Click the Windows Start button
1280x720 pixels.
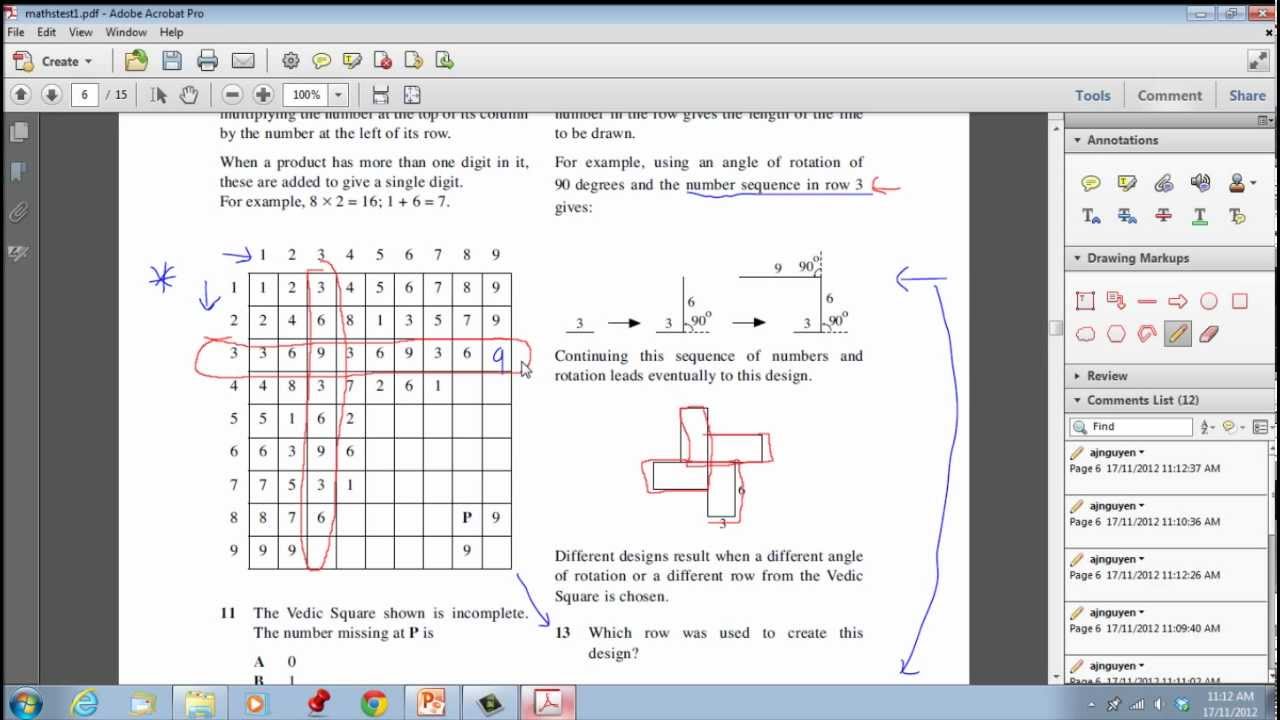click(x=24, y=703)
